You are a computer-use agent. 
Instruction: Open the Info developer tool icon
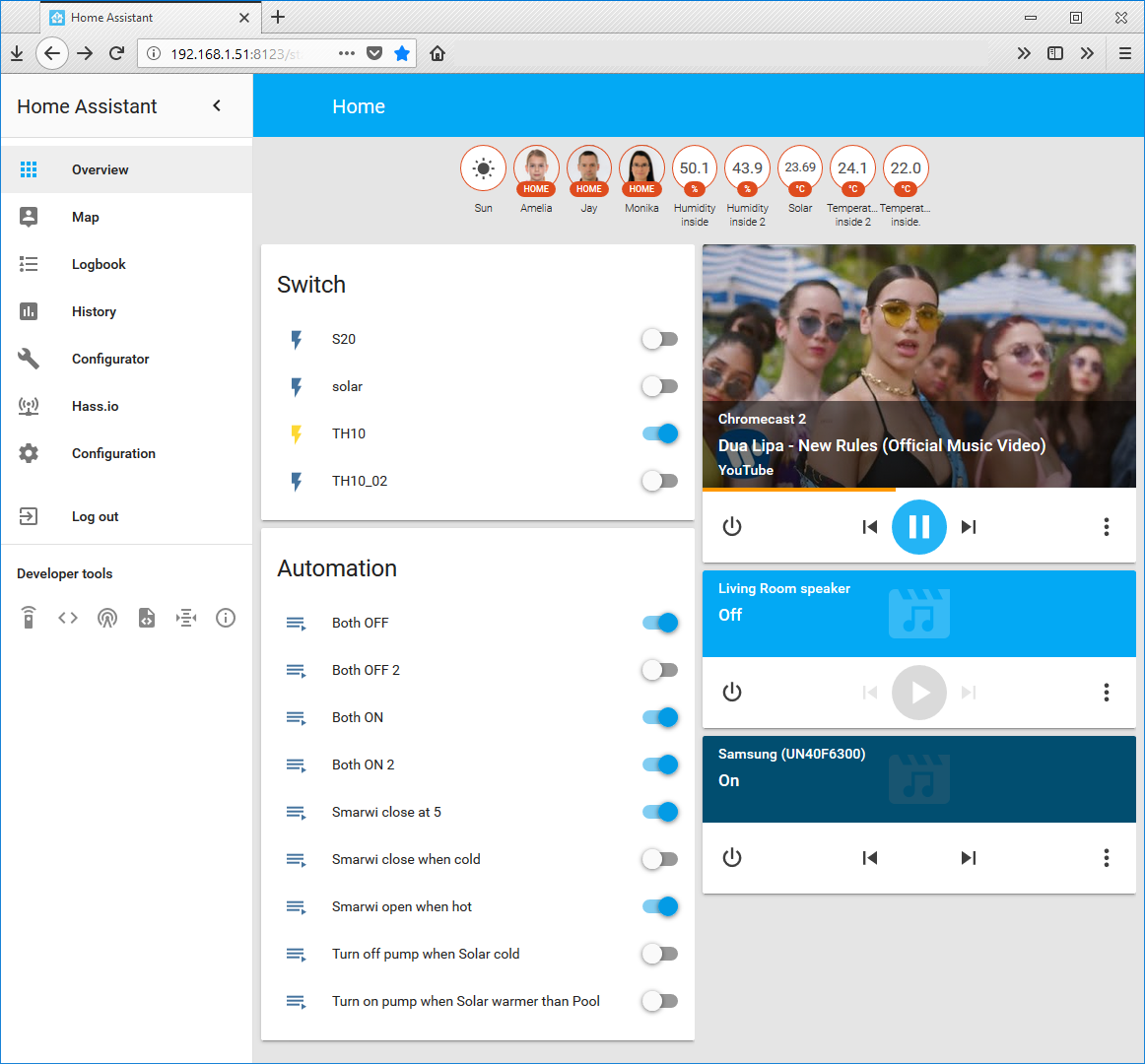(226, 618)
